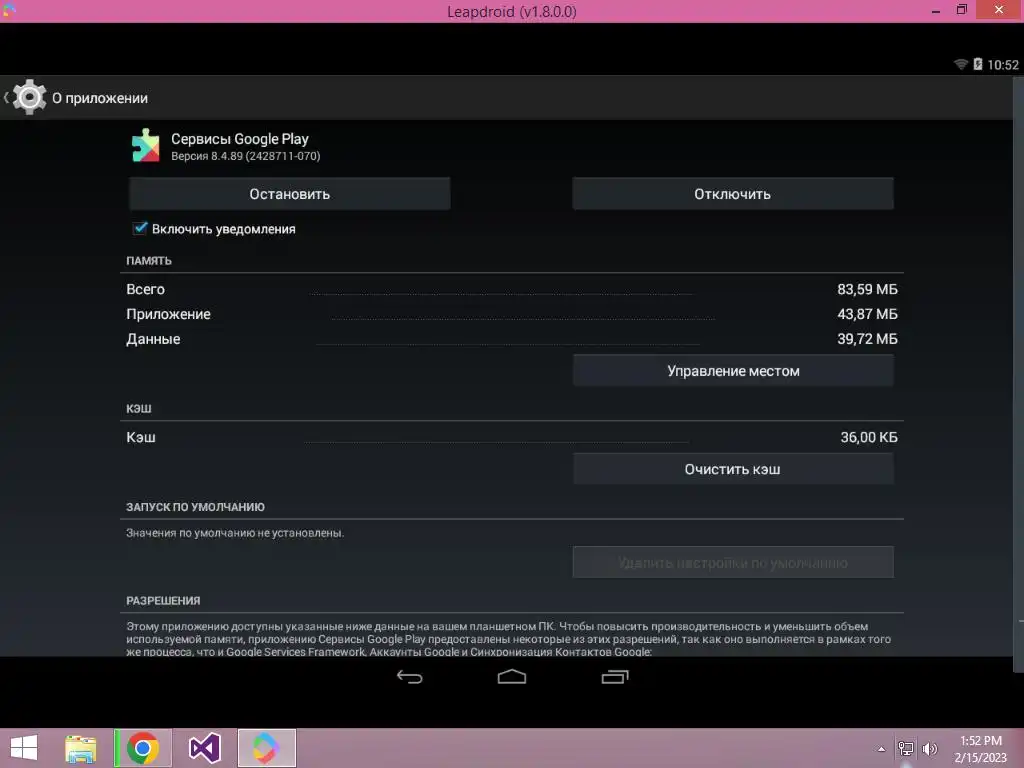Screen dimensions: 1024x768
Task: Open Управление местом
Action: (733, 370)
